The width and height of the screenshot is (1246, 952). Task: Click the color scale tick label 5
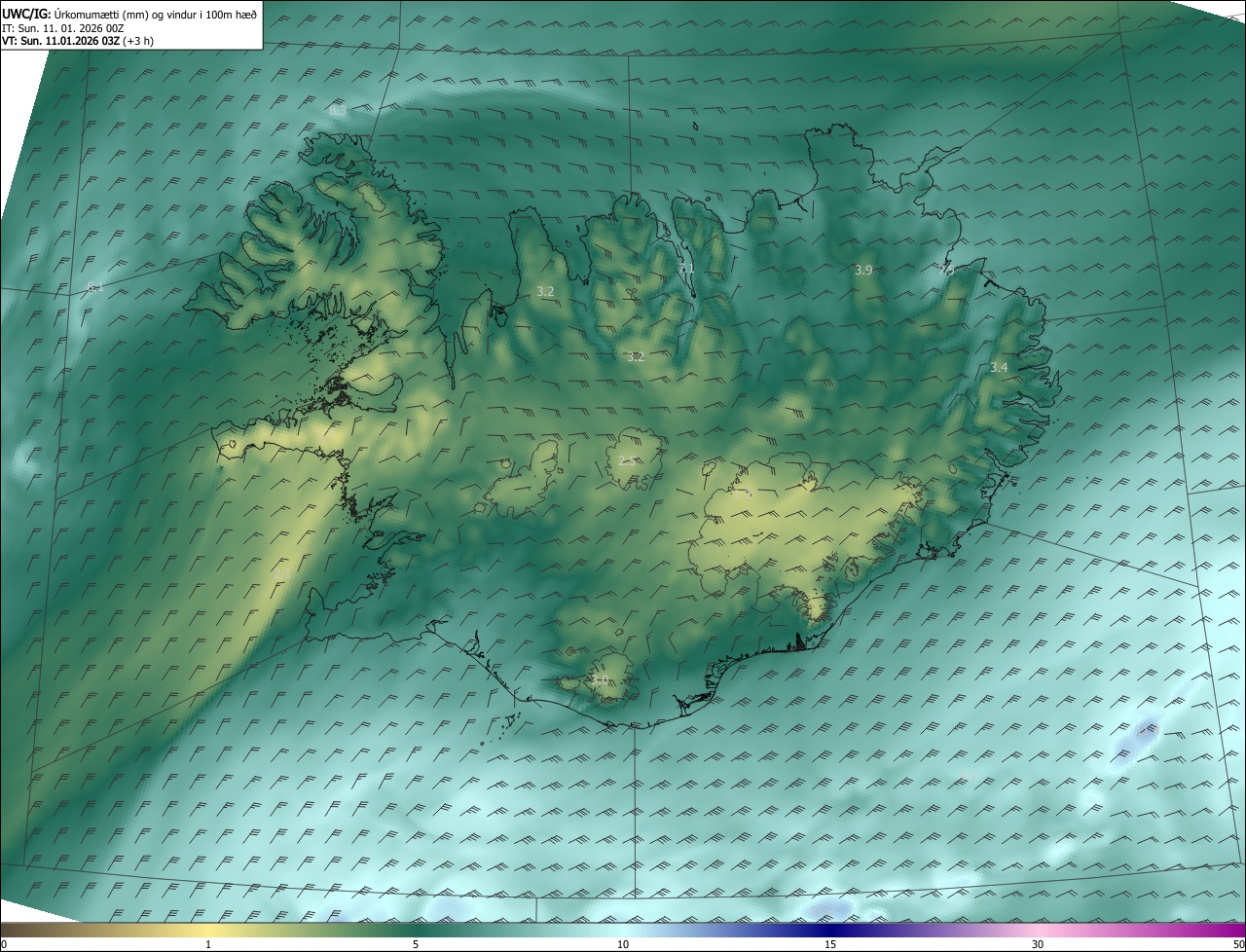pos(416,944)
